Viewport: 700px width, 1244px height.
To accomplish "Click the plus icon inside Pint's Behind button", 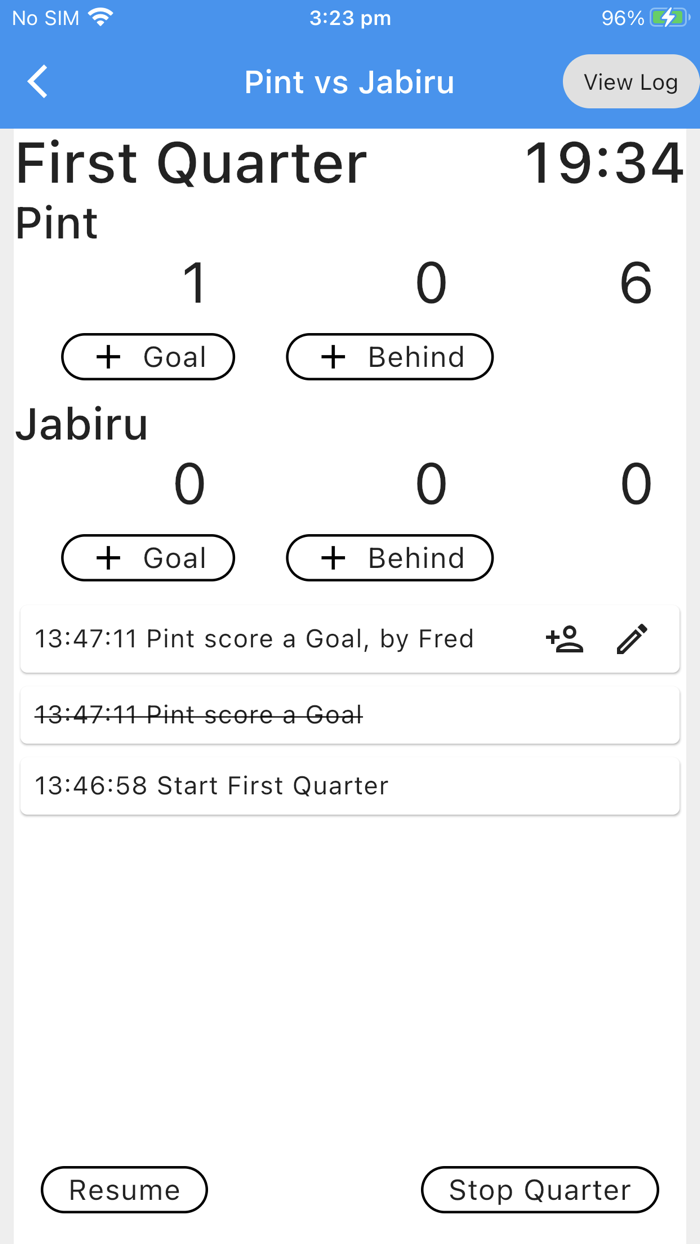I will [x=332, y=356].
